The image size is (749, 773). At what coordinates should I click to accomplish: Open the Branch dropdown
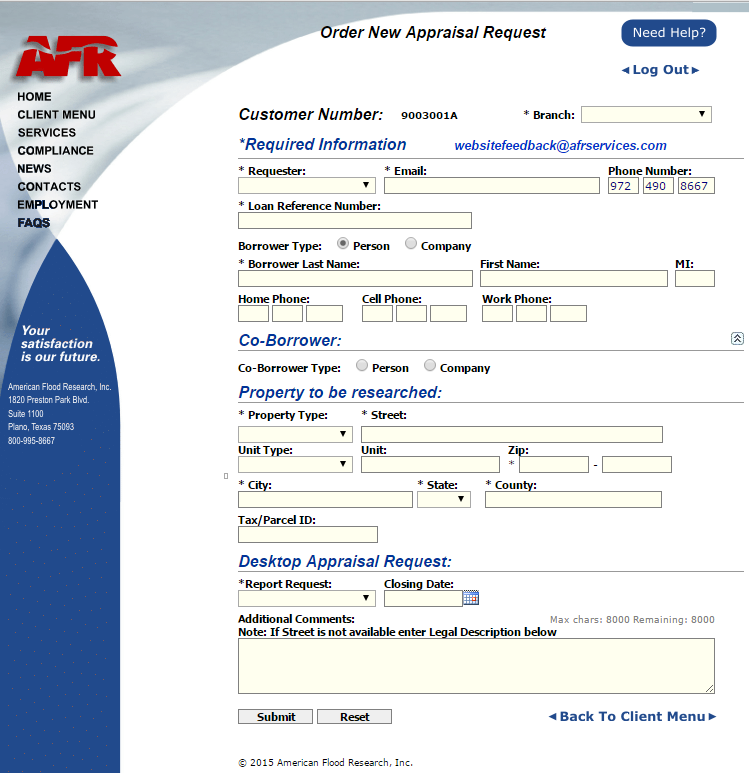tap(646, 115)
